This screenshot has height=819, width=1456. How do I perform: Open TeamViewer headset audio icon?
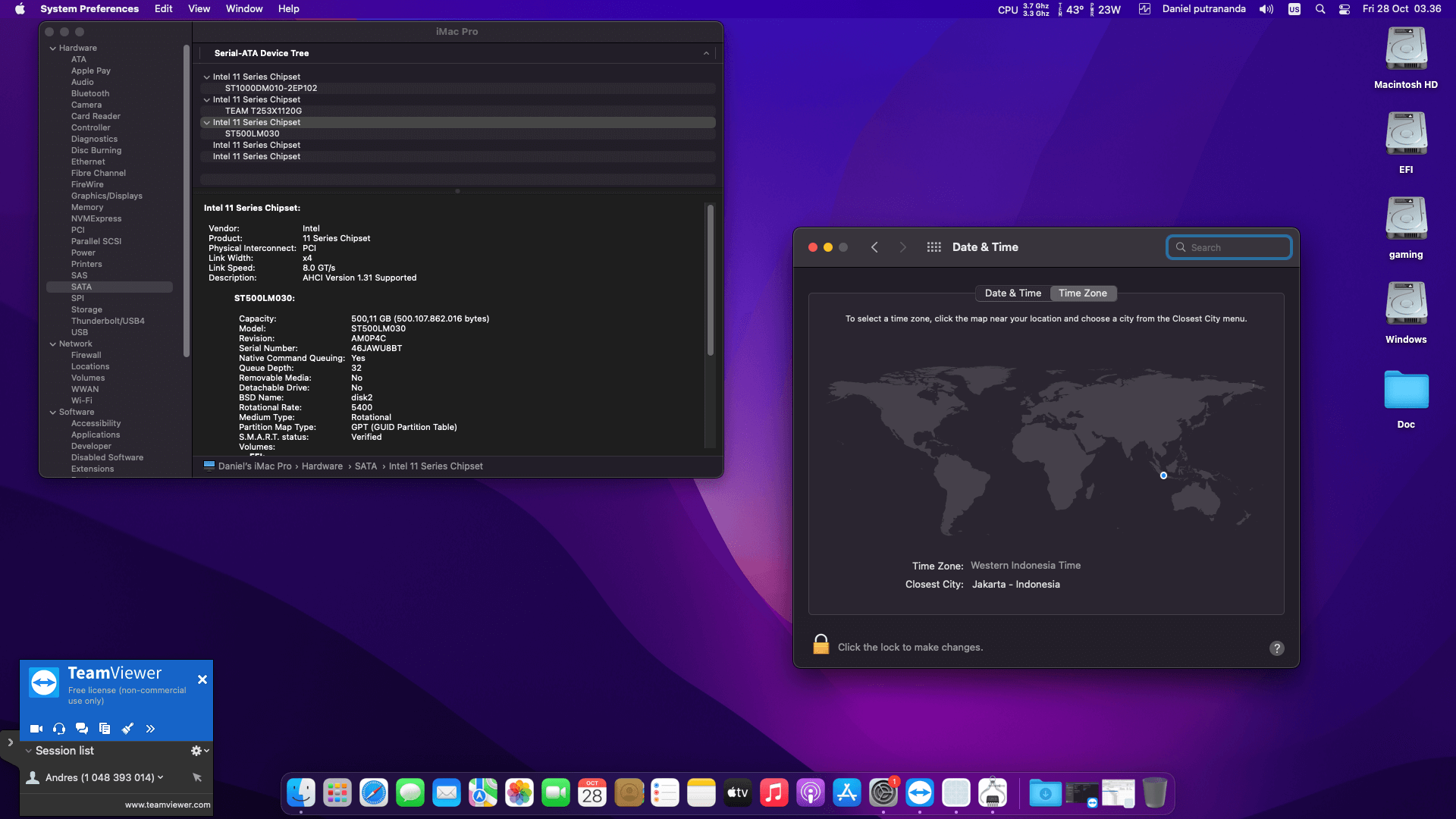tap(59, 729)
